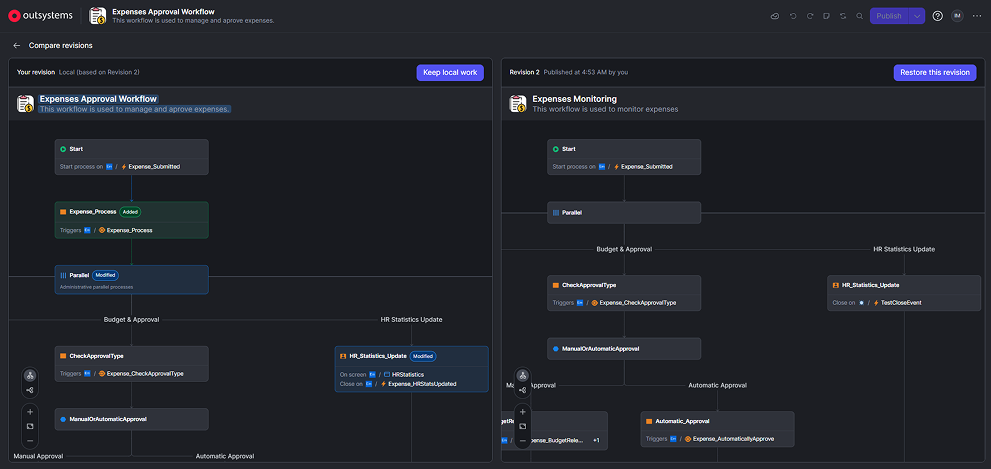
Task: Select HR_Statistics_Update node in your revision
Action: pos(411,368)
